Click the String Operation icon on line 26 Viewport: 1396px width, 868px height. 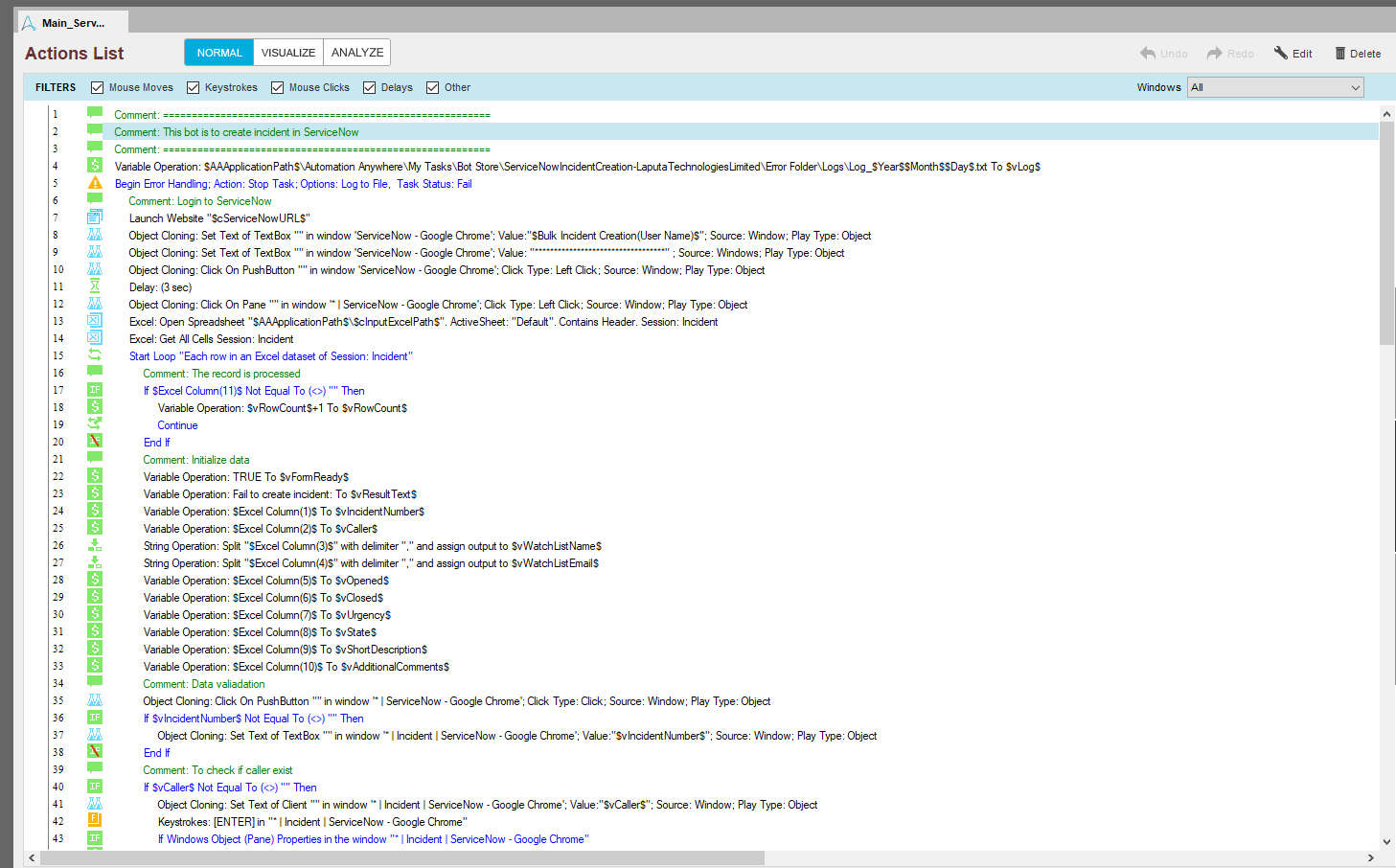pyautogui.click(x=95, y=545)
